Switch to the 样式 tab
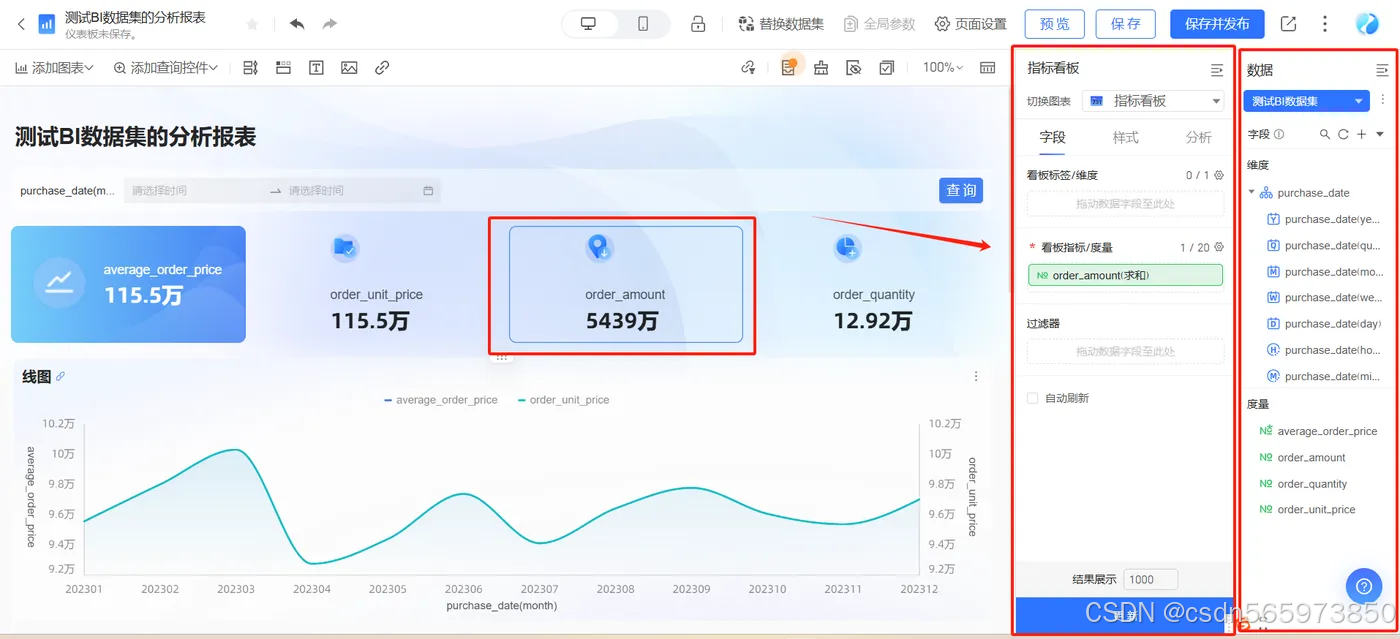The image size is (1400, 639). pyautogui.click(x=1125, y=137)
